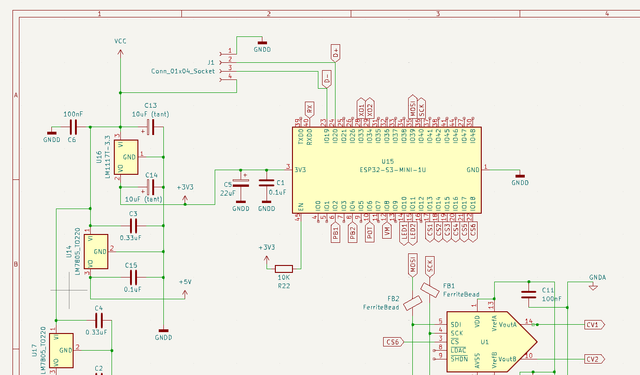Select the CV1 output label

[x=595, y=325]
